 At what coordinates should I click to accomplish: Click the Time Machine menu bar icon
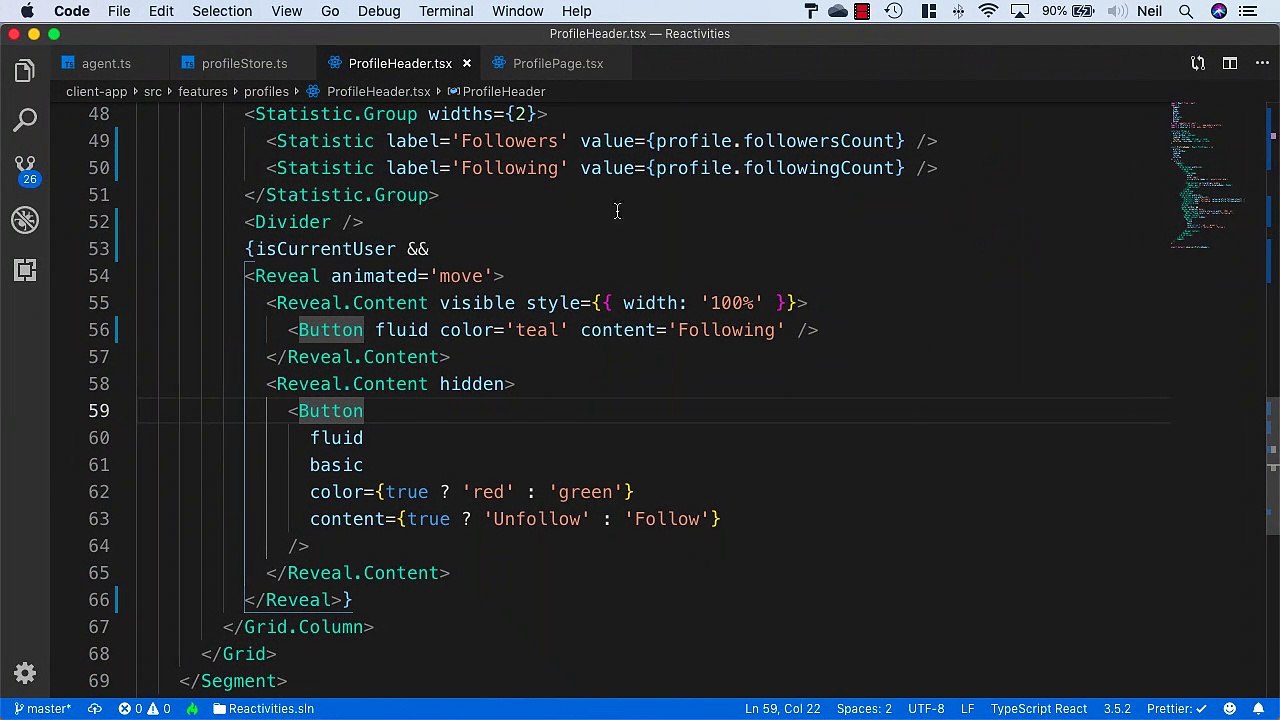pyautogui.click(x=894, y=11)
